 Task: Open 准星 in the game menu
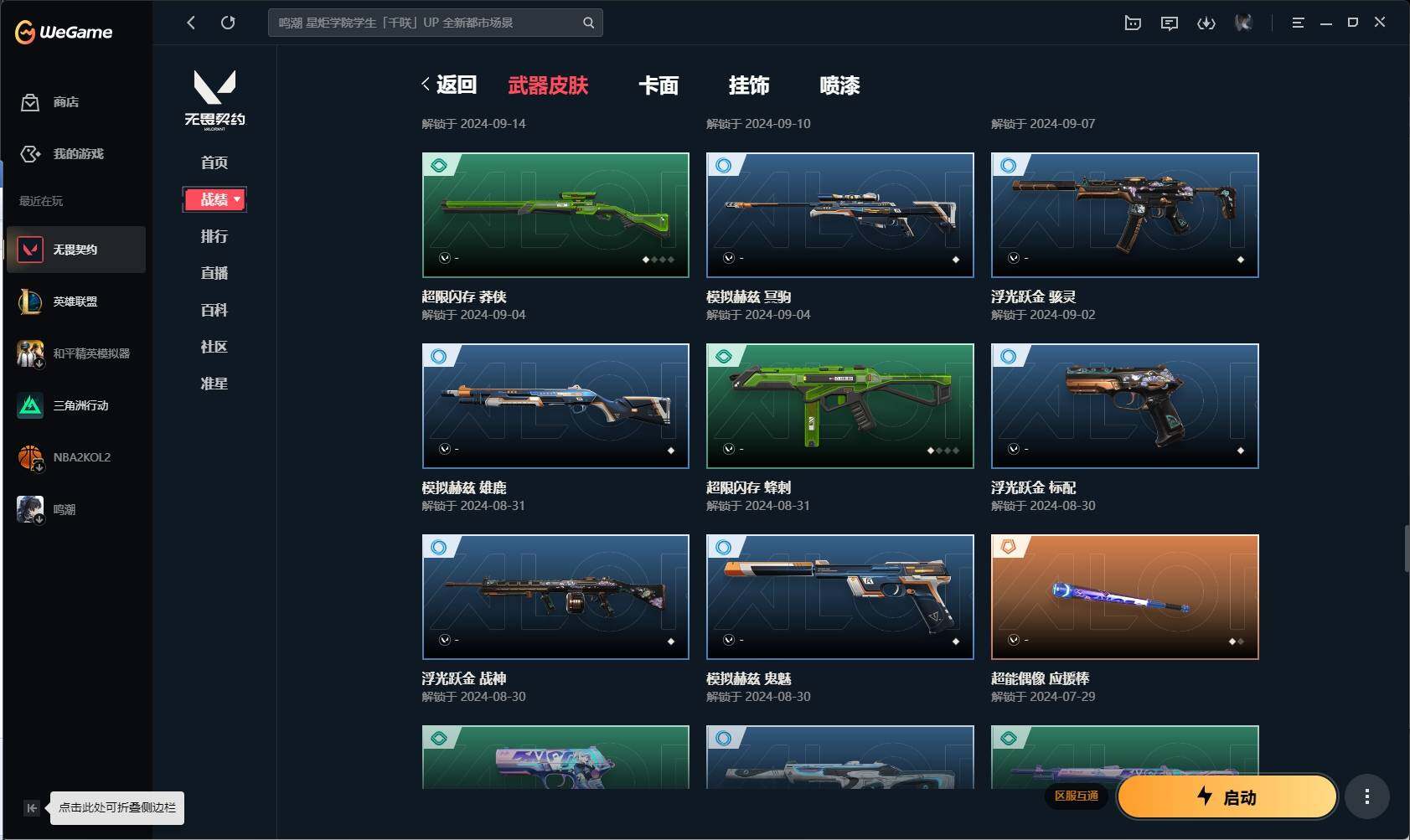pos(214,384)
